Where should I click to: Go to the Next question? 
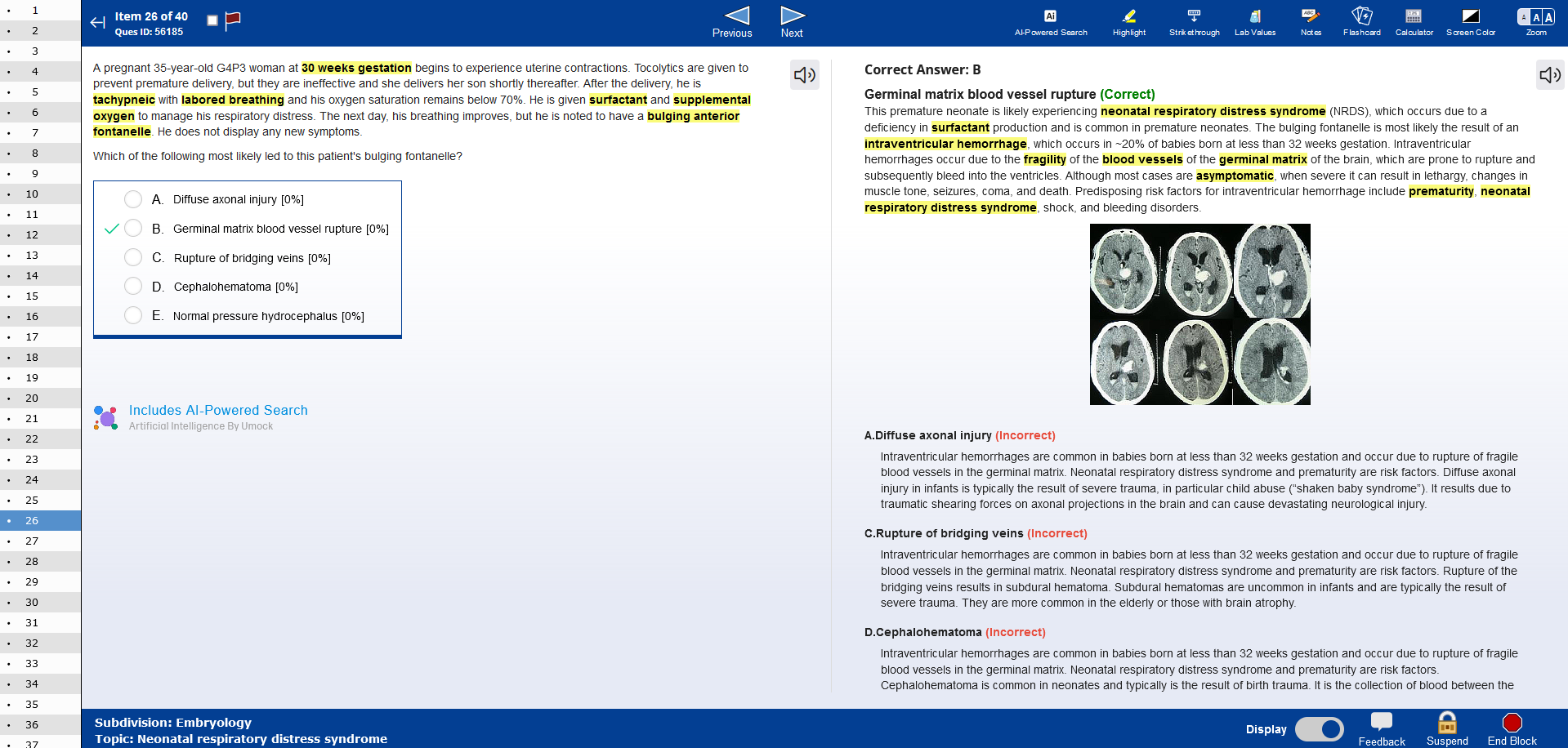pyautogui.click(x=792, y=22)
